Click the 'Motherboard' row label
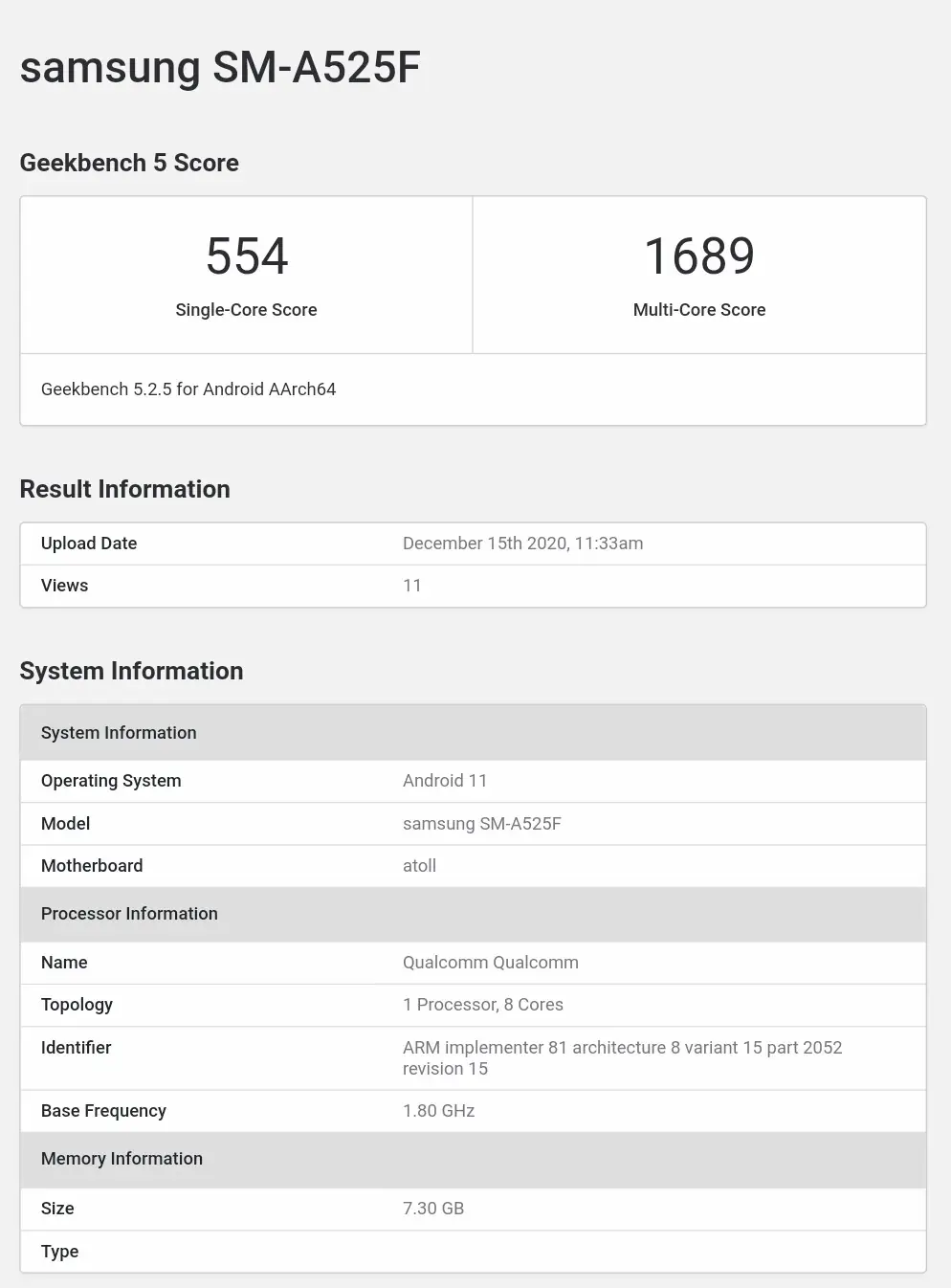Viewport: 951px width, 1288px height. pyautogui.click(x=92, y=866)
